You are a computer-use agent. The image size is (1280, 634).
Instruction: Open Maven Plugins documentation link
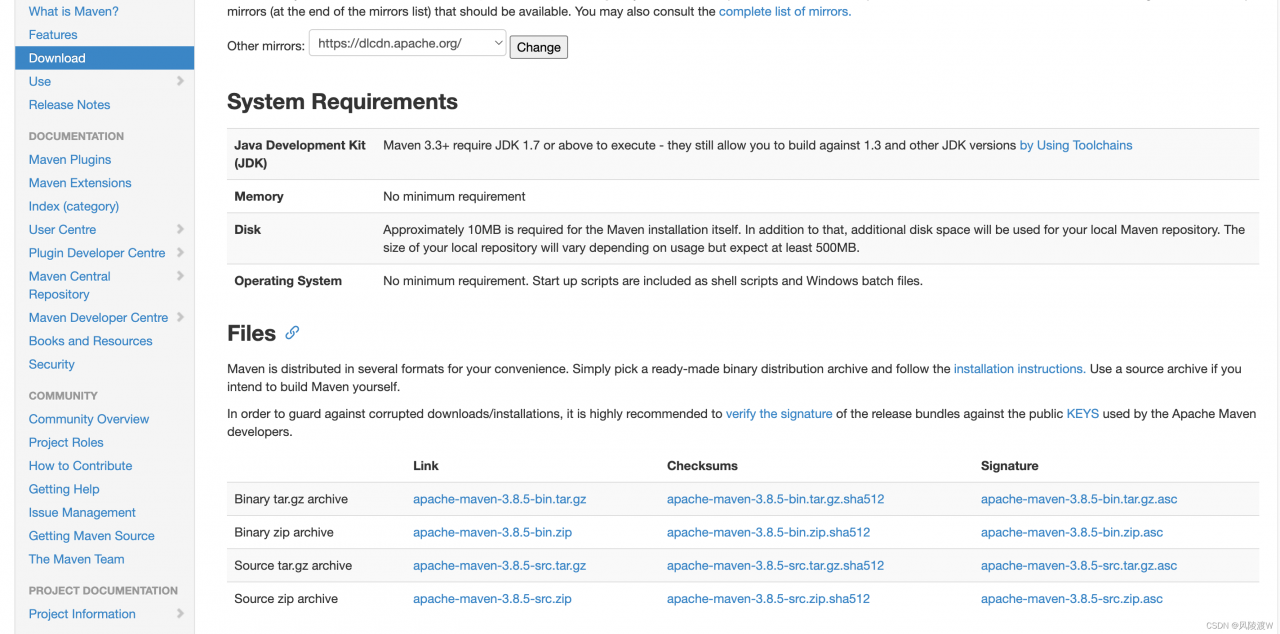pos(70,160)
